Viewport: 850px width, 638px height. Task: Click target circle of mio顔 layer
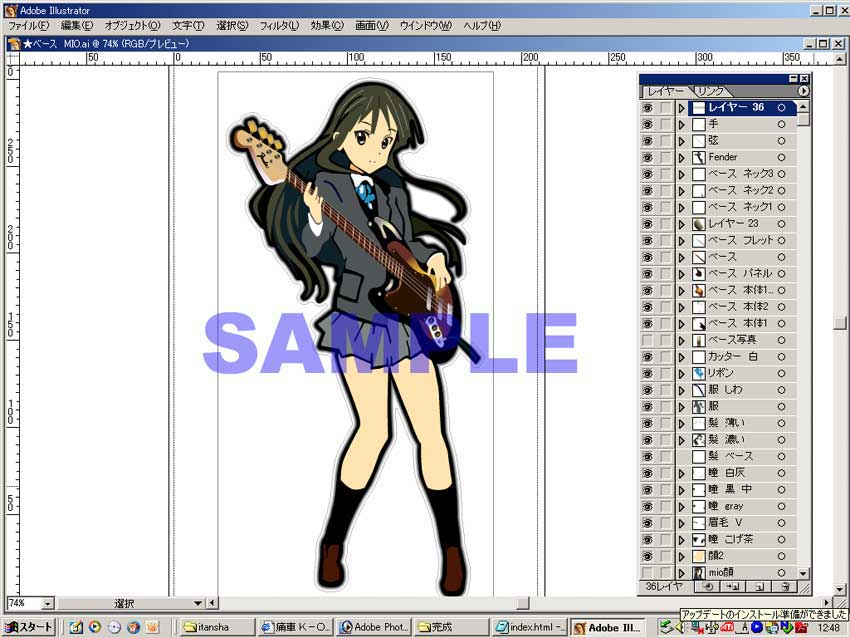pos(781,572)
